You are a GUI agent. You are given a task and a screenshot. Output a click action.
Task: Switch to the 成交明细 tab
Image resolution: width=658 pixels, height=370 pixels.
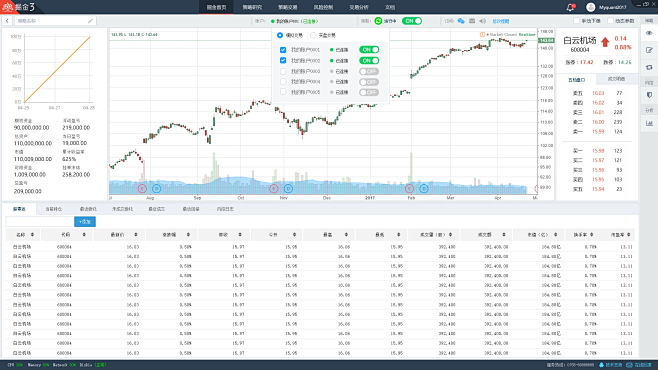coord(616,79)
